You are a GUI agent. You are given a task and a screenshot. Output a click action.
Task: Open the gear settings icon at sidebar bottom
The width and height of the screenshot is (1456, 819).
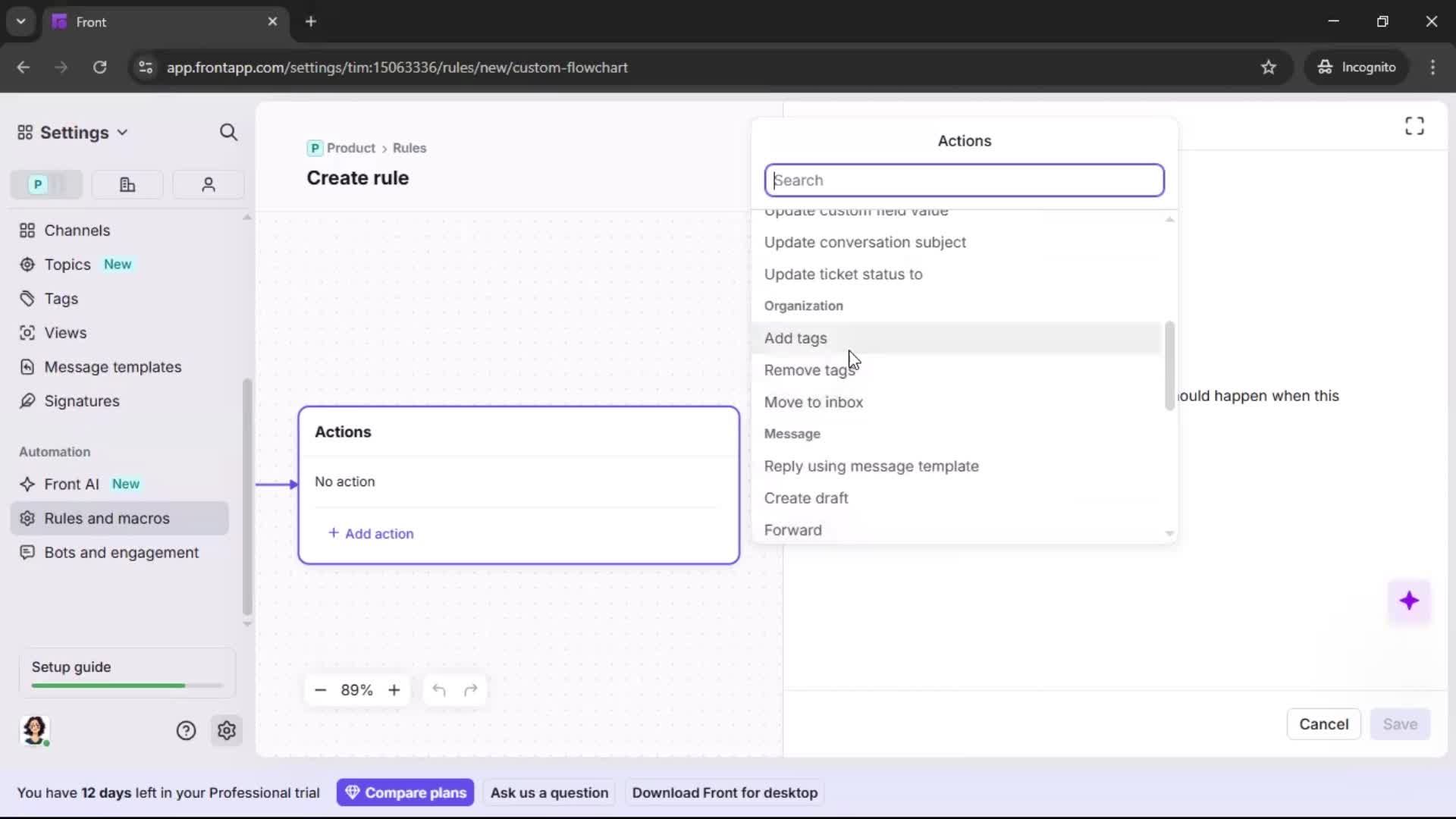(x=227, y=730)
